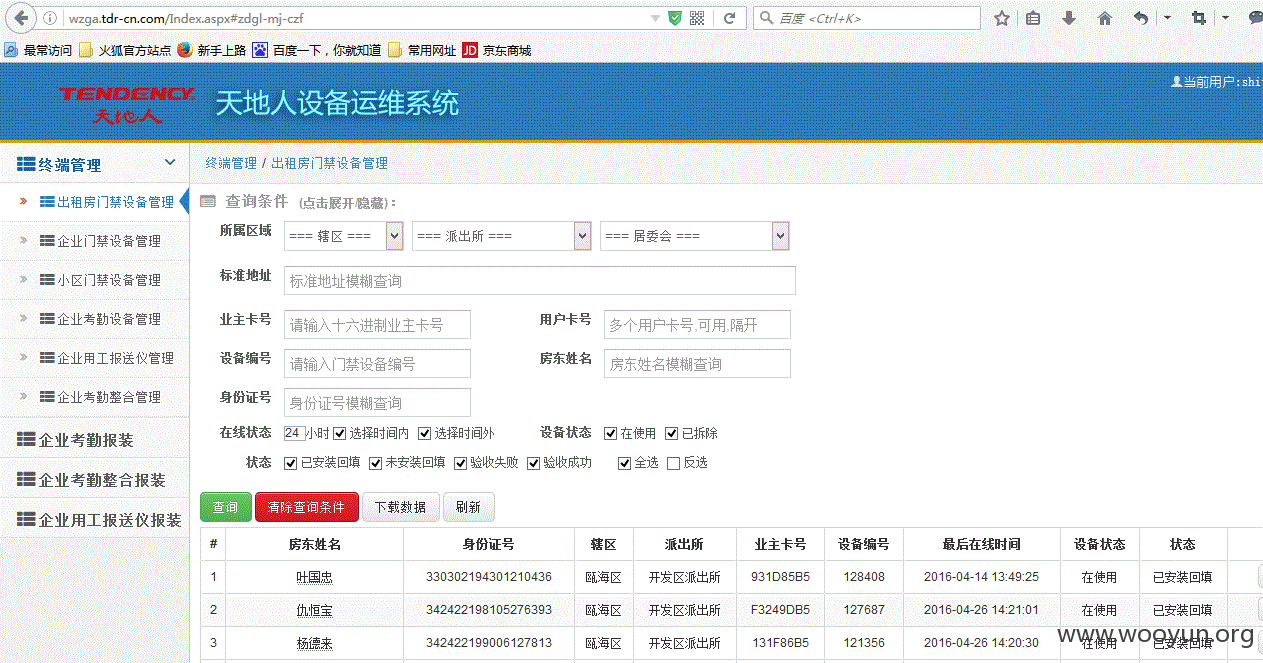The image size is (1263, 663).
Task: Go to the browser home page icon
Action: (x=1105, y=18)
